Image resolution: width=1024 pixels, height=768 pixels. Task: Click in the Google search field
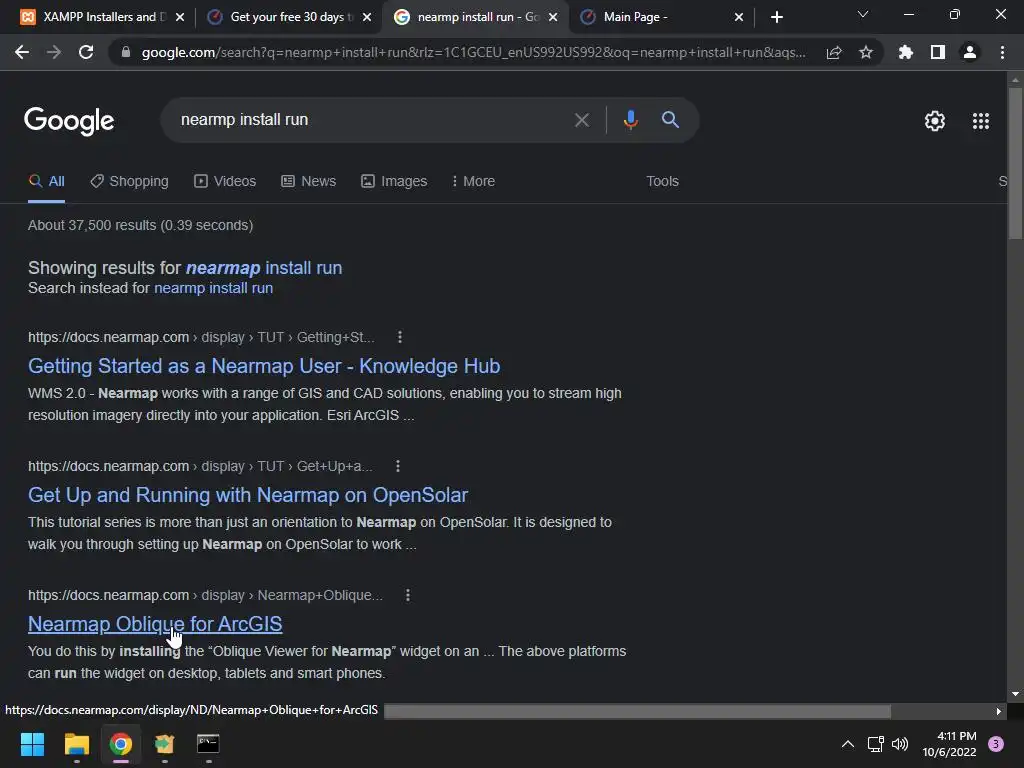(372, 120)
